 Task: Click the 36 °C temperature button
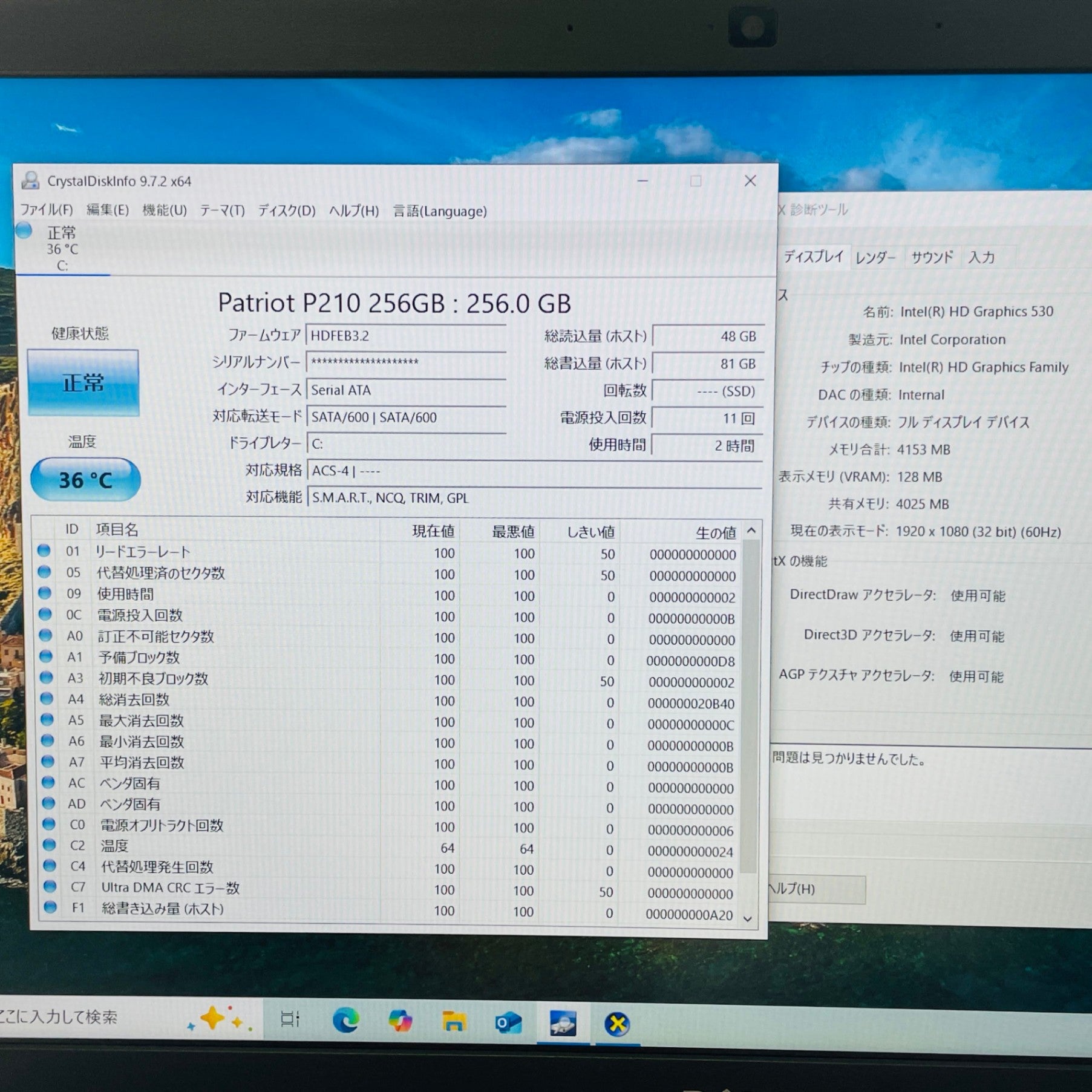tap(85, 480)
